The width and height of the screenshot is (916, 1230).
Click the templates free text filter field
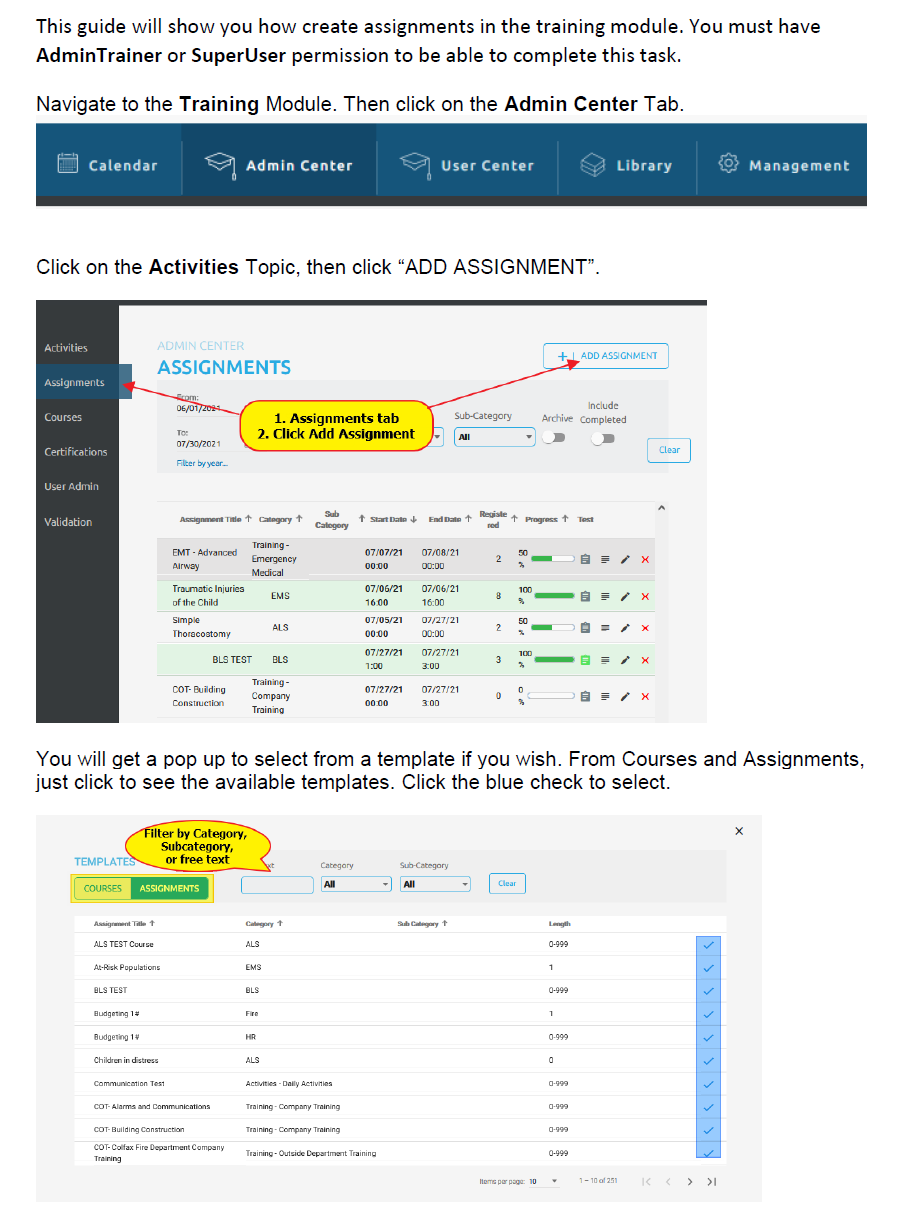pos(277,884)
